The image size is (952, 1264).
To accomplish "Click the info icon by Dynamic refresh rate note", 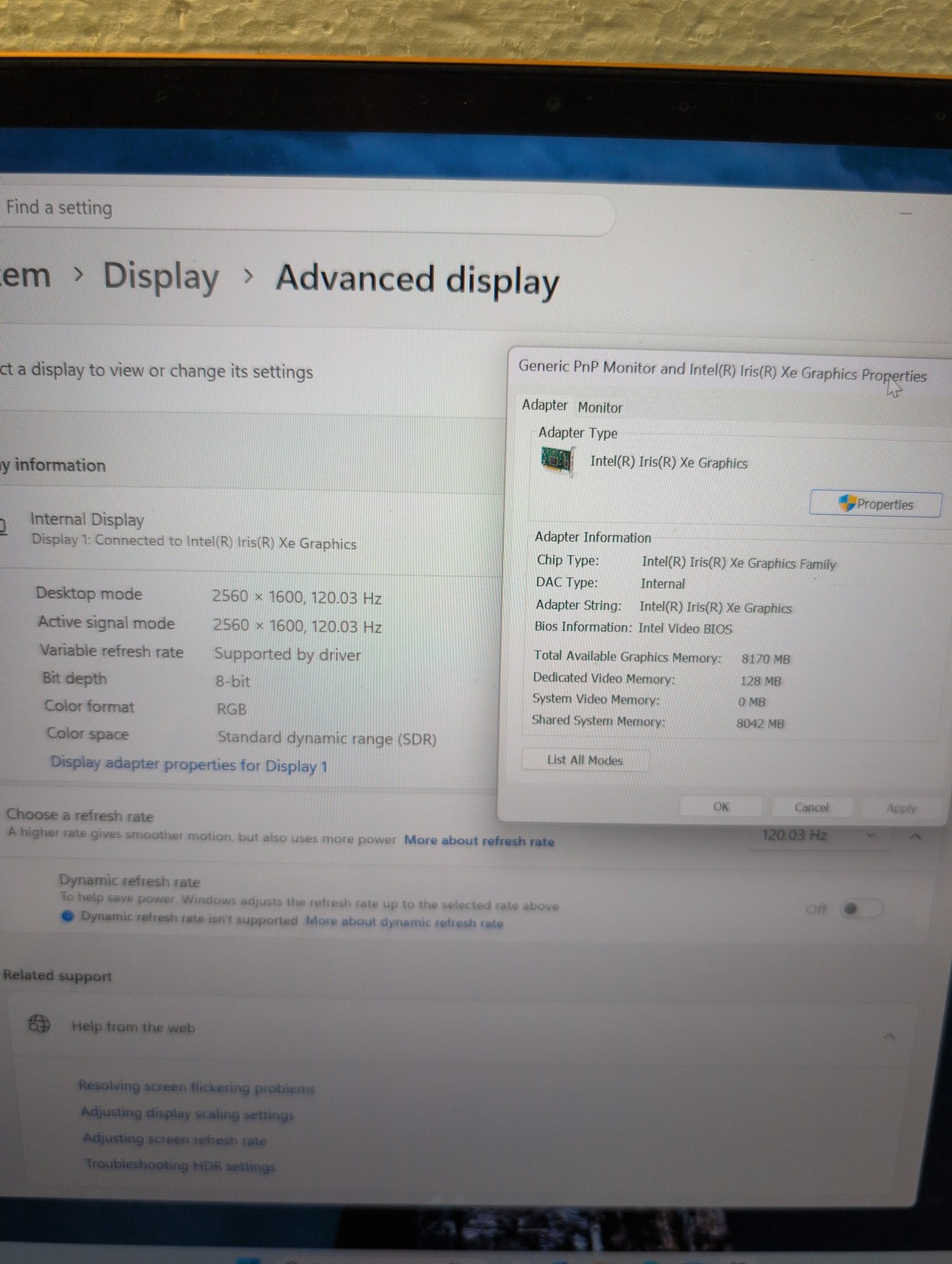I will coord(68,916).
